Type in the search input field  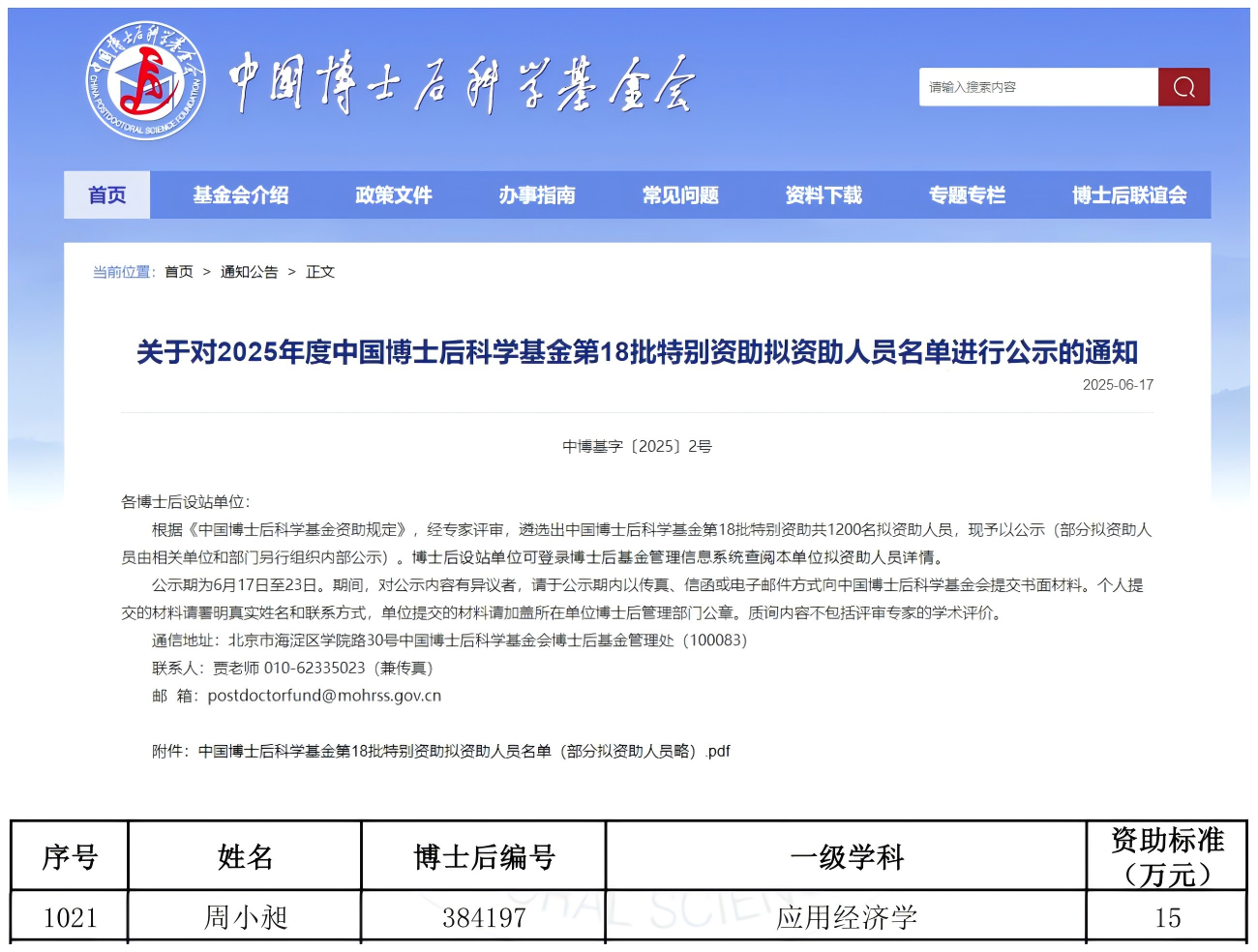1036,87
